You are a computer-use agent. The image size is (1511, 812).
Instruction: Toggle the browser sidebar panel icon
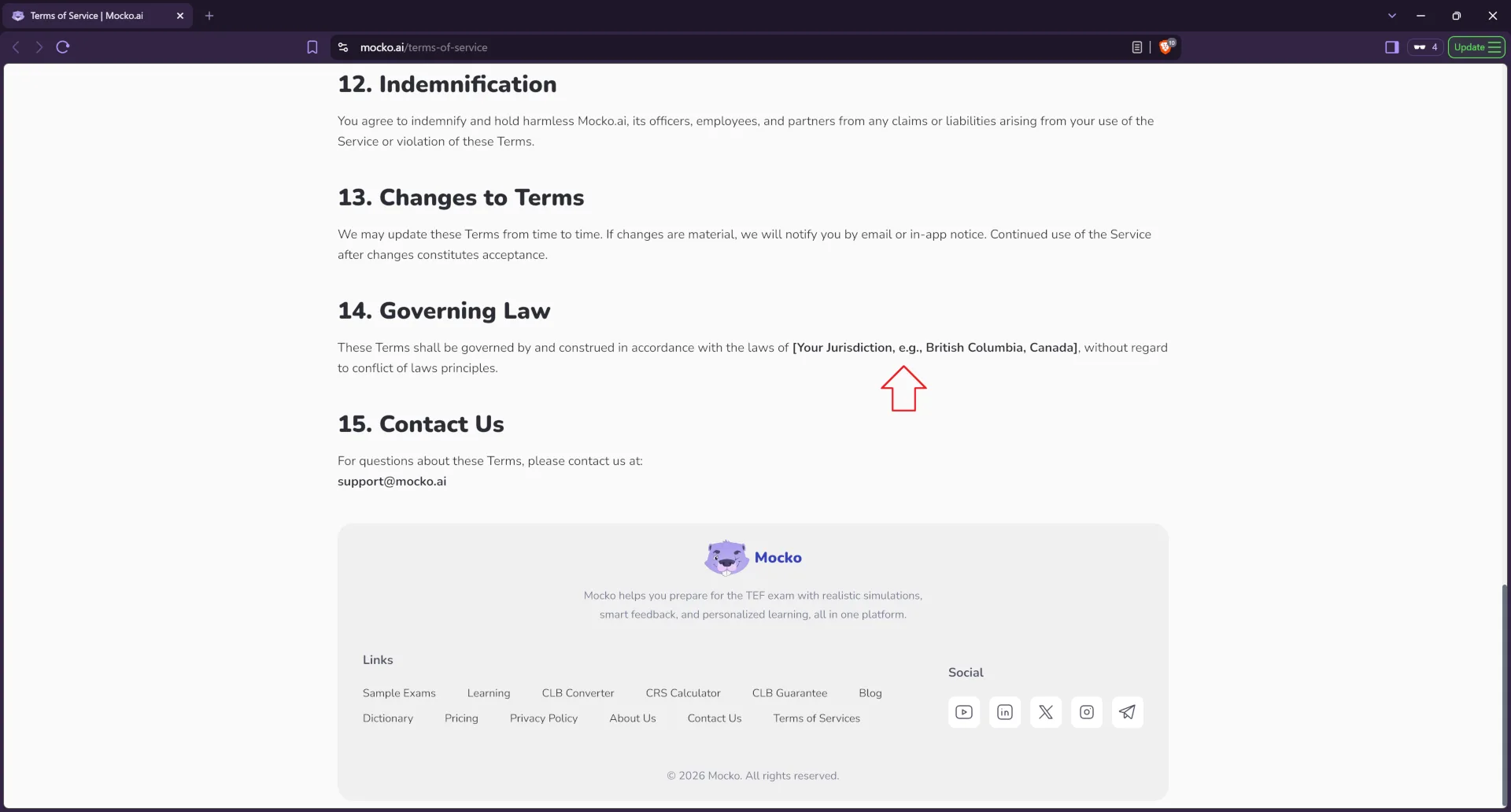click(1391, 47)
